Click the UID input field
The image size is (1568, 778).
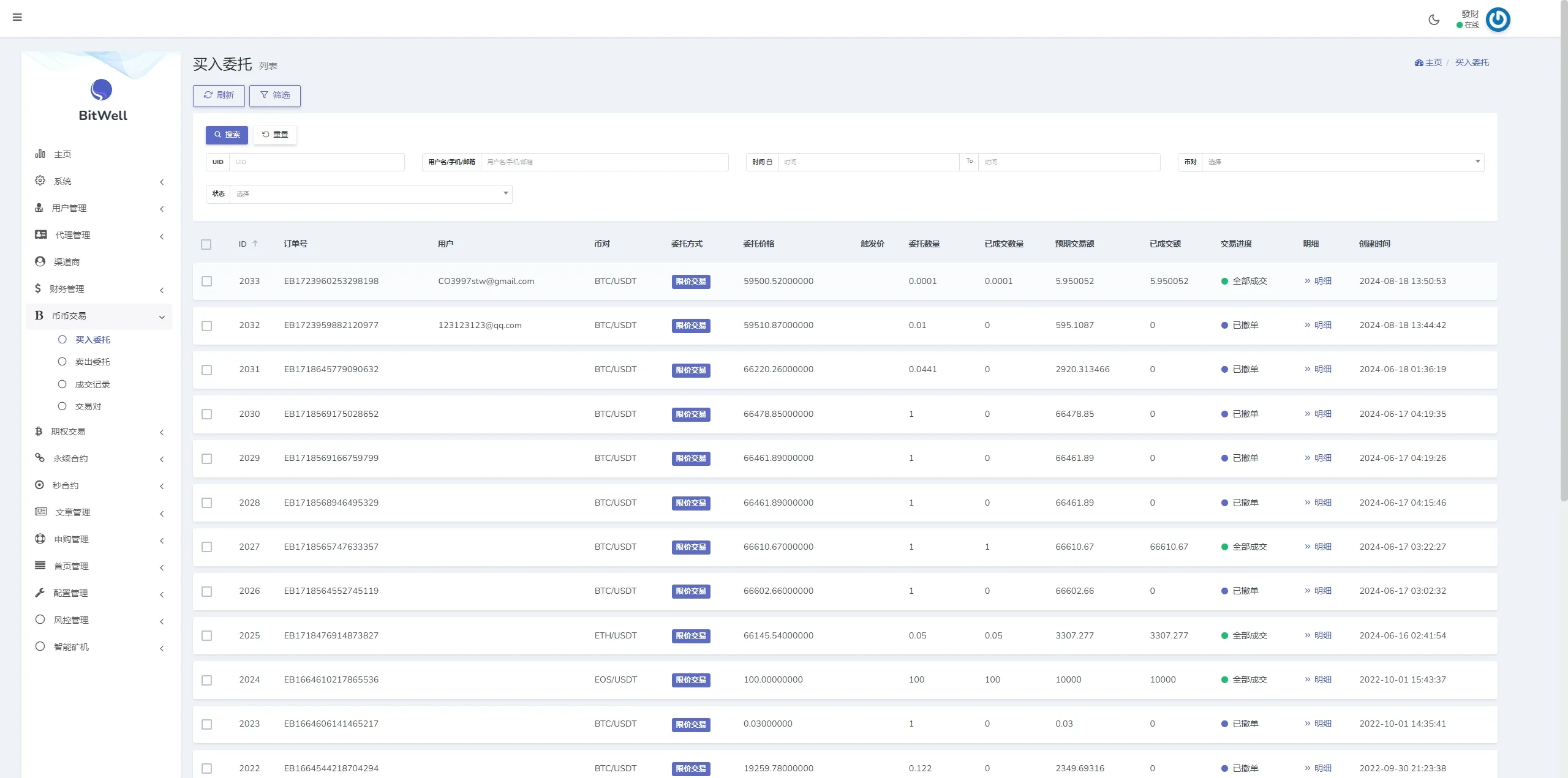pyautogui.click(x=316, y=162)
